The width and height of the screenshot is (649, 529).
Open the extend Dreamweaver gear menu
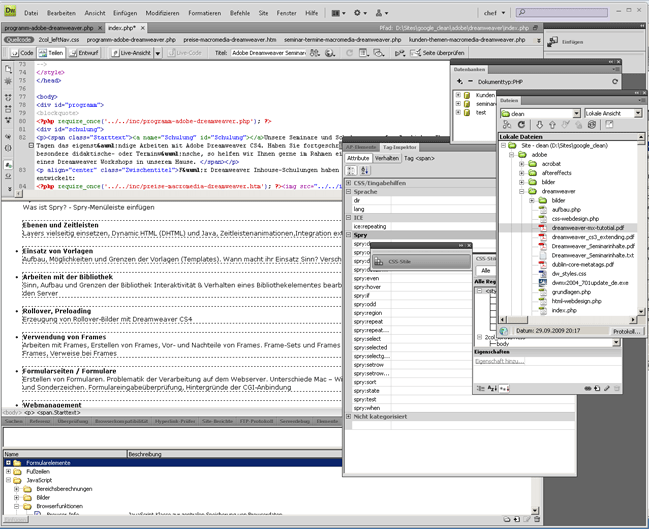pyautogui.click(x=360, y=13)
